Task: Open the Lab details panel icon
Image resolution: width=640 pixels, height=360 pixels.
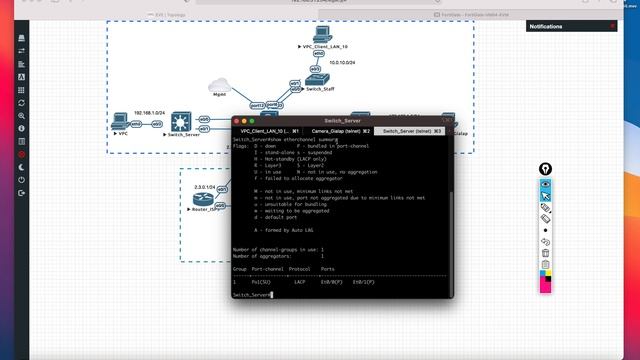Action: (21, 142)
